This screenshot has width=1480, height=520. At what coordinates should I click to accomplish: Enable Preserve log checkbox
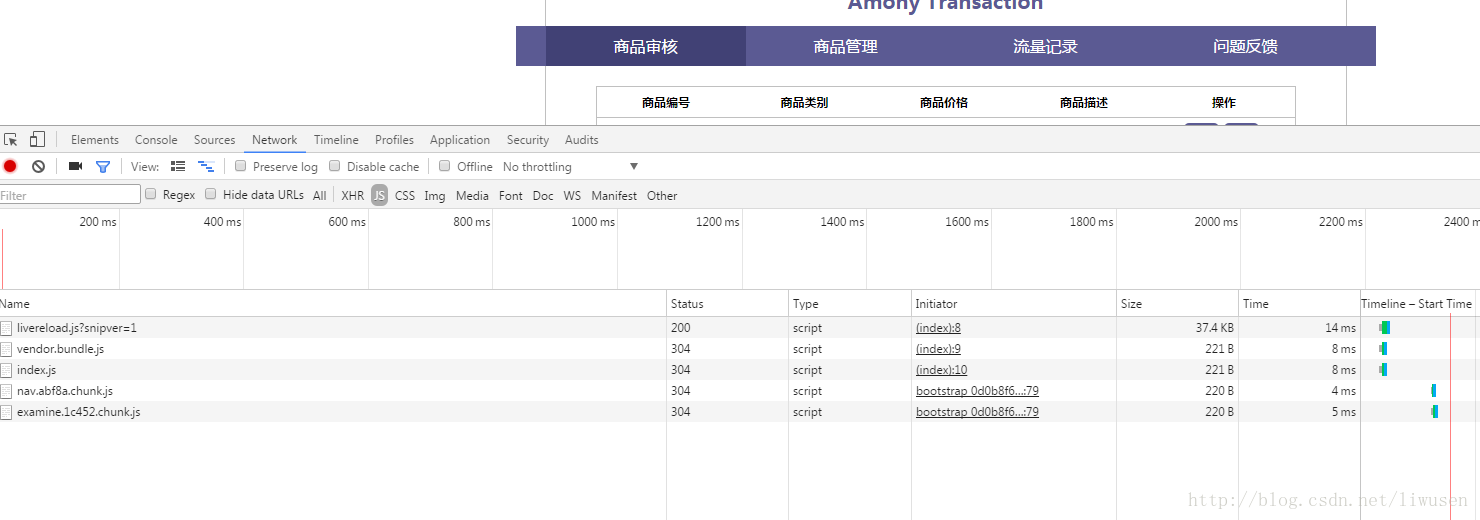[240, 166]
